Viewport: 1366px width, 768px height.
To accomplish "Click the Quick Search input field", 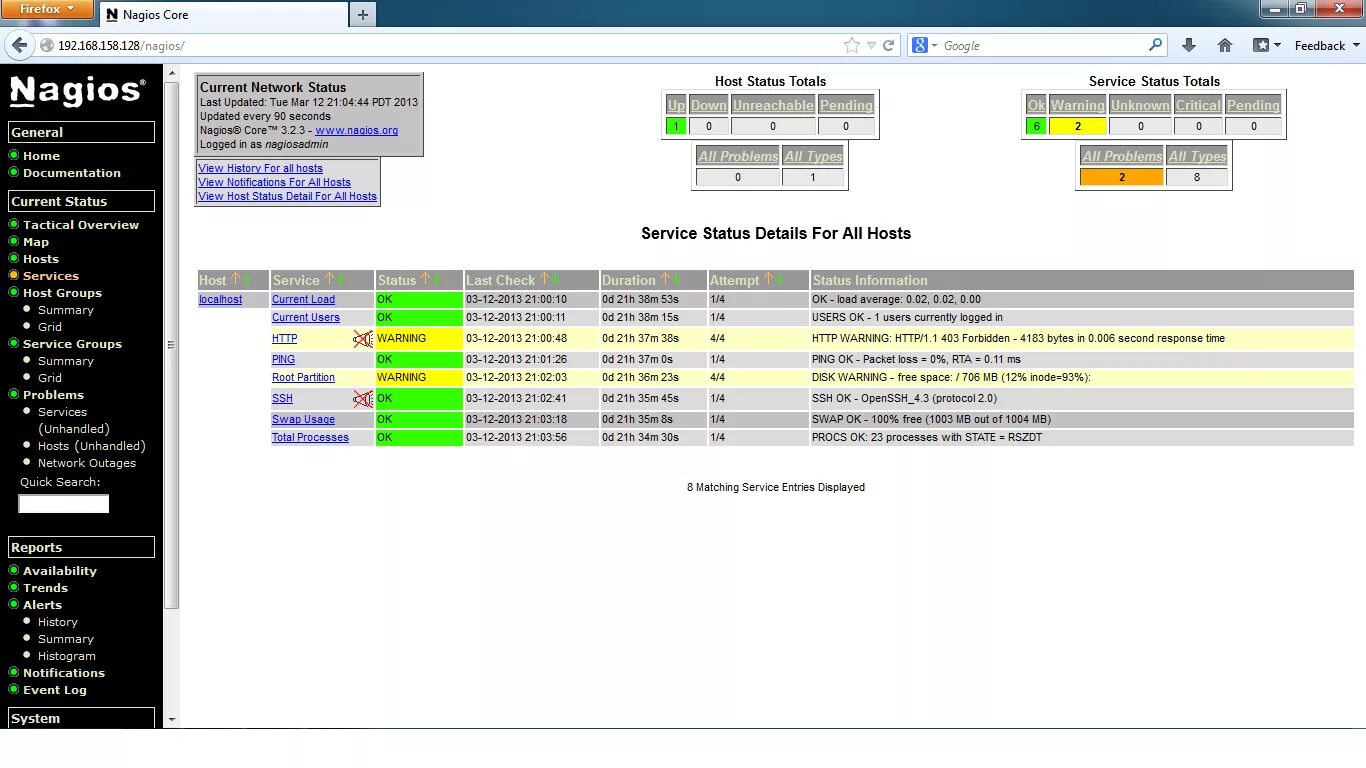I will click(x=63, y=504).
